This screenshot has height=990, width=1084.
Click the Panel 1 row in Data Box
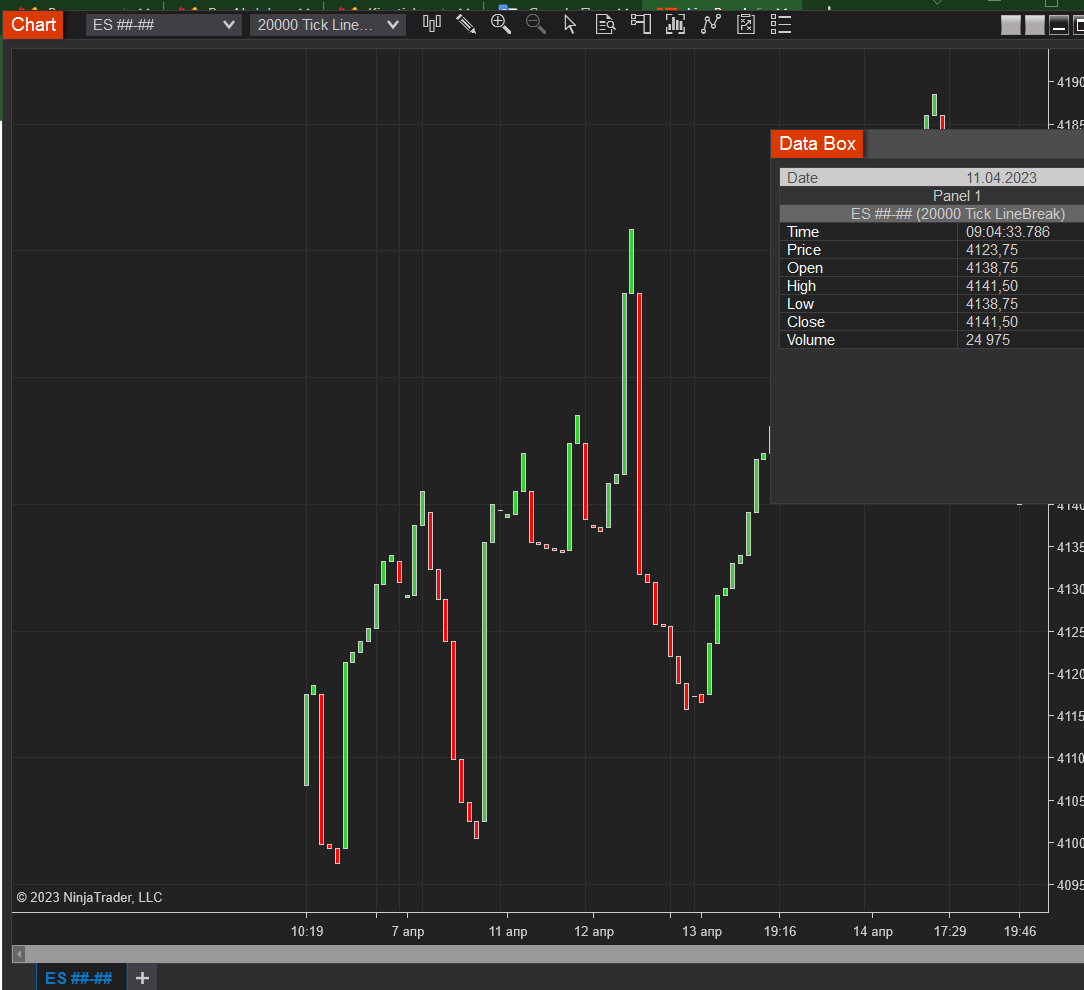932,196
